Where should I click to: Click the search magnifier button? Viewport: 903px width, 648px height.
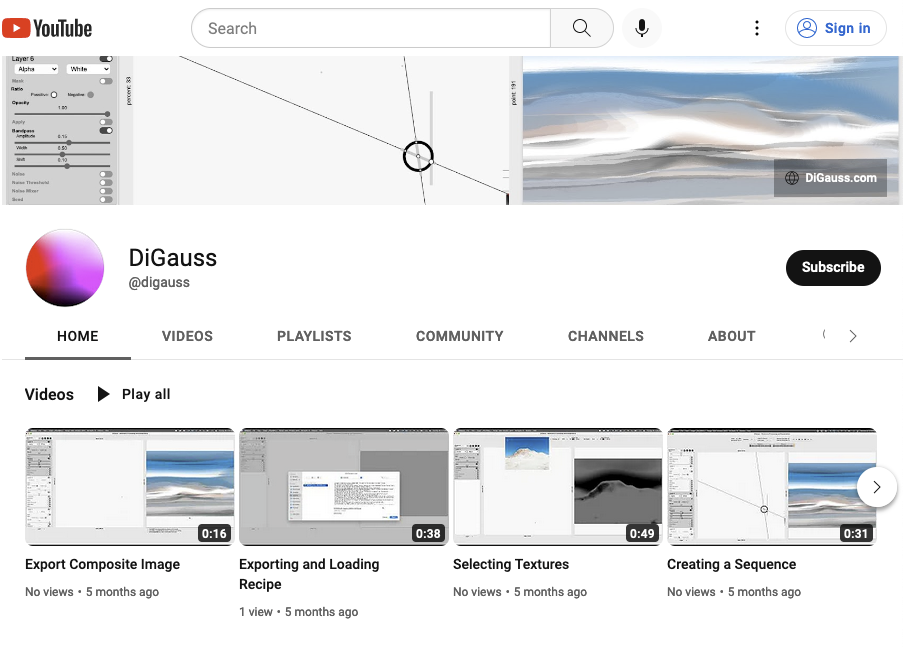[582, 28]
